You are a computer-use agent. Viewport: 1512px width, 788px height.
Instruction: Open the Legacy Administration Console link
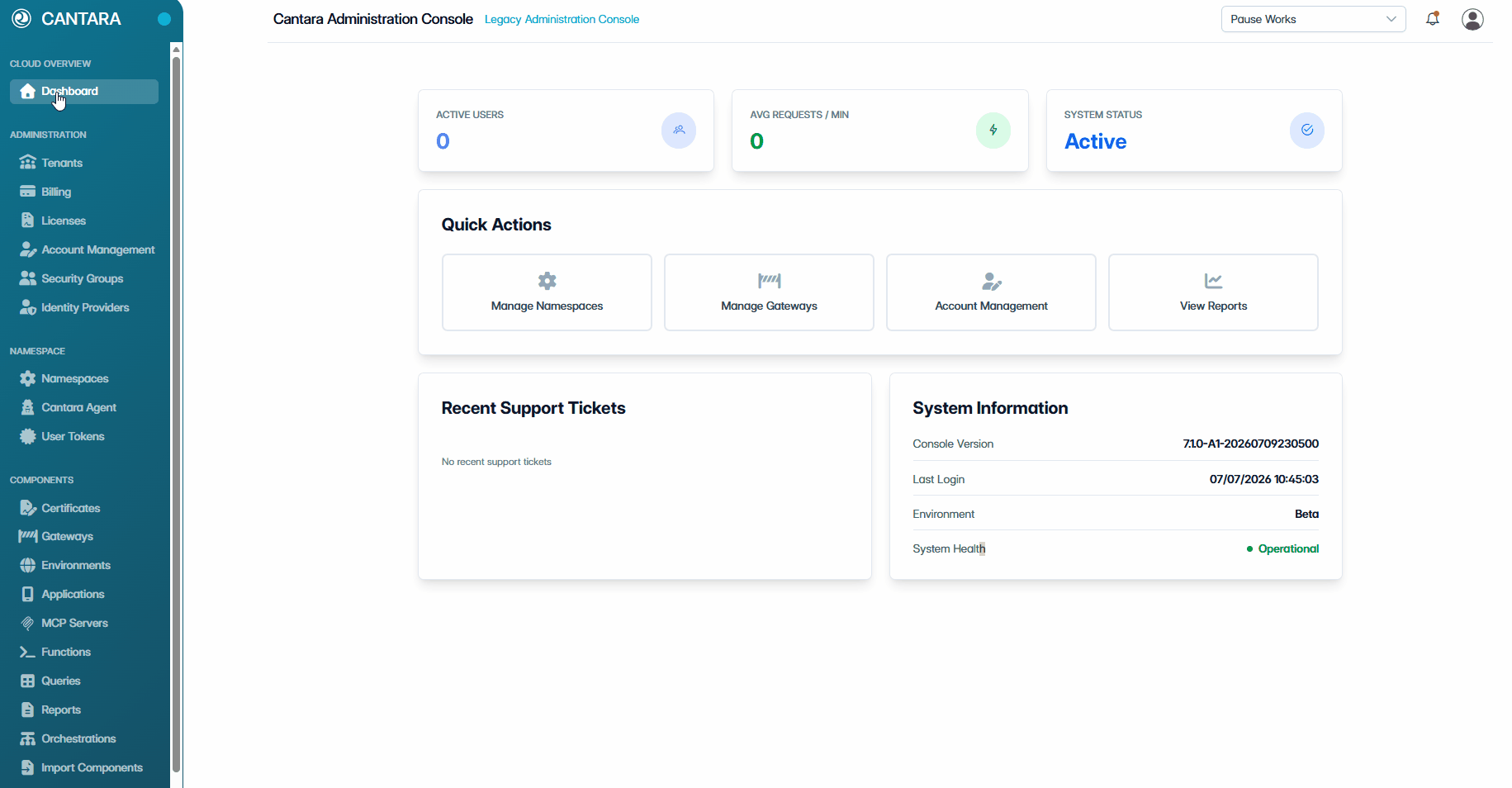(x=562, y=19)
